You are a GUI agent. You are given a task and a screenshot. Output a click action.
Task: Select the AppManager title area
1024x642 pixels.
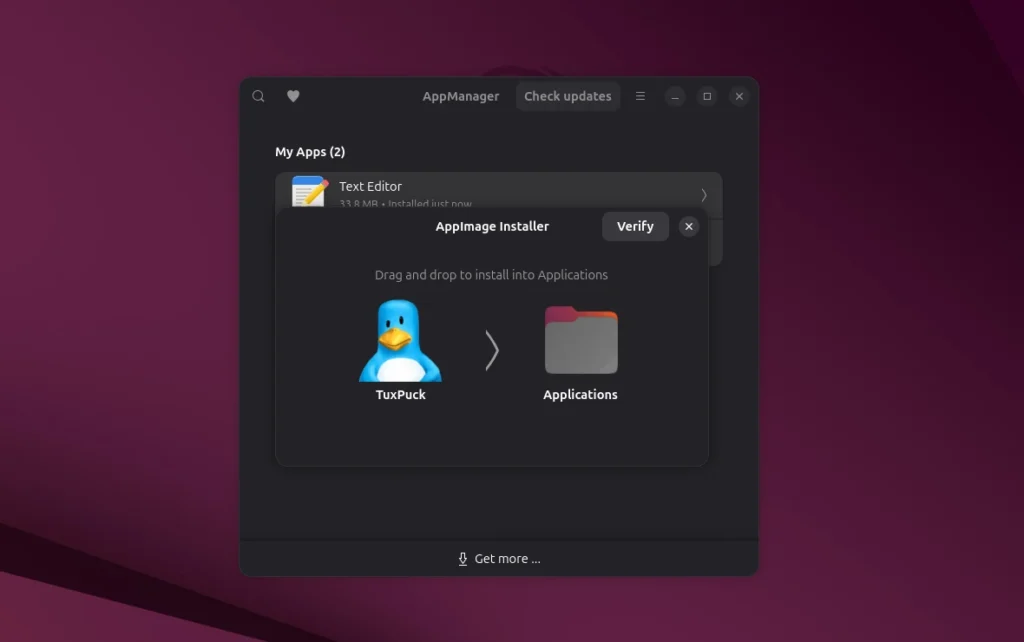pos(460,96)
